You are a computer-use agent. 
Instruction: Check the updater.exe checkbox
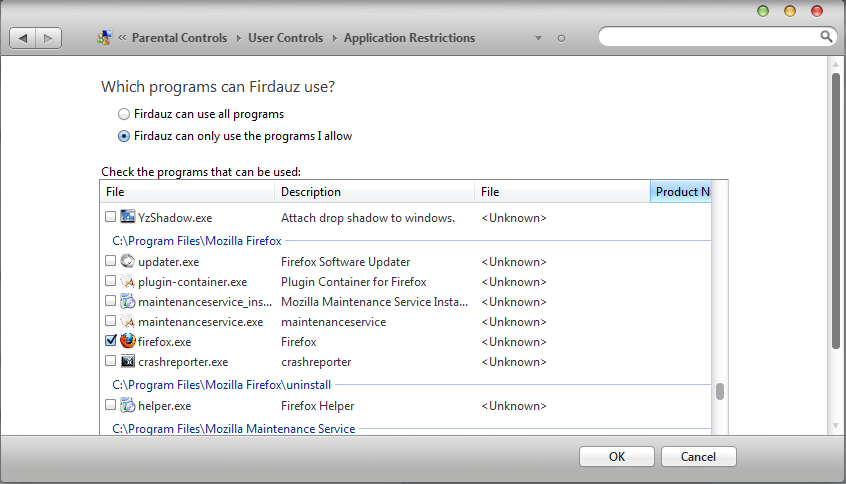point(110,261)
